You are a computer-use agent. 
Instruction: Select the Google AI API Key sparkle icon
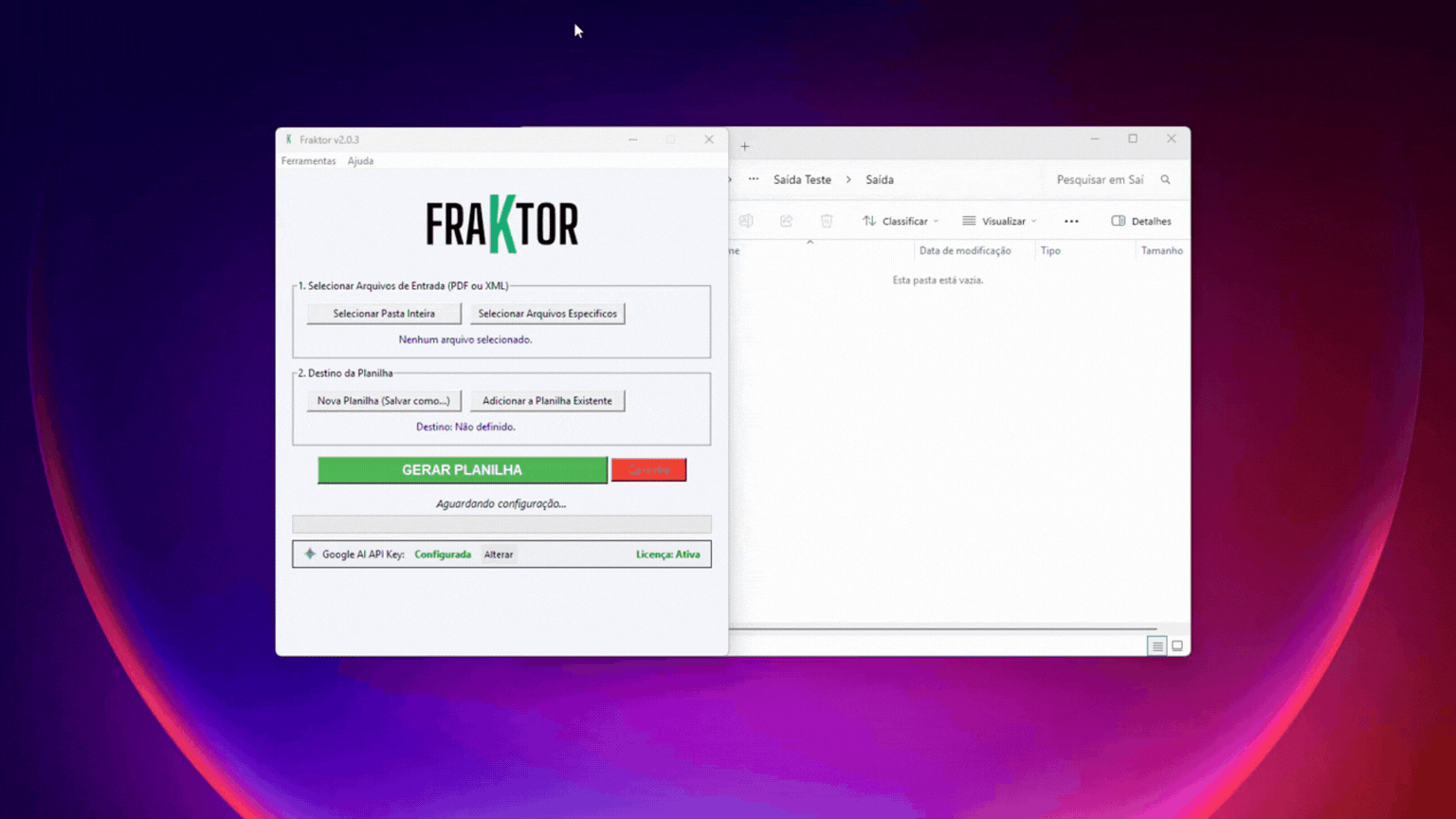click(x=309, y=554)
